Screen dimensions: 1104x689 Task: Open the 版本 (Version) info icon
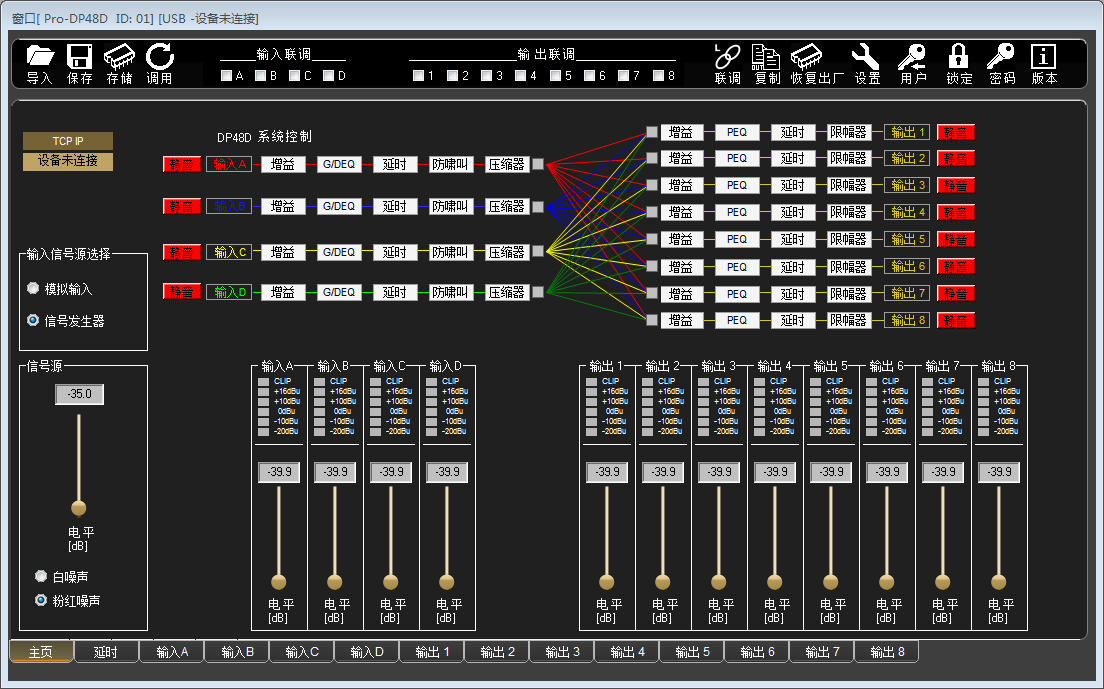(1043, 56)
